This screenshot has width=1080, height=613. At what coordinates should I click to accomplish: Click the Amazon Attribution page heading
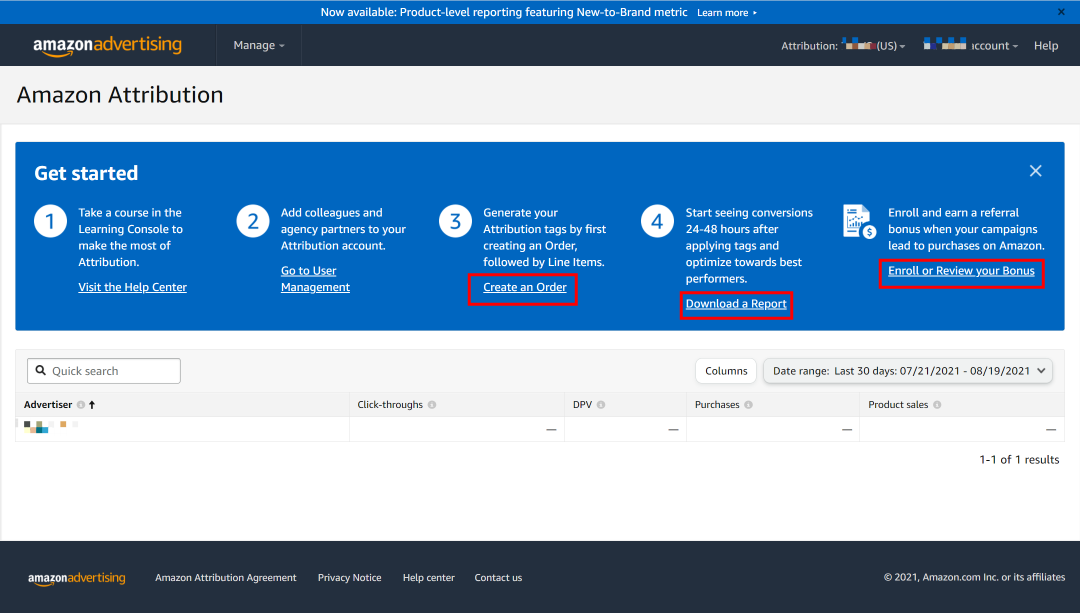[x=120, y=95]
